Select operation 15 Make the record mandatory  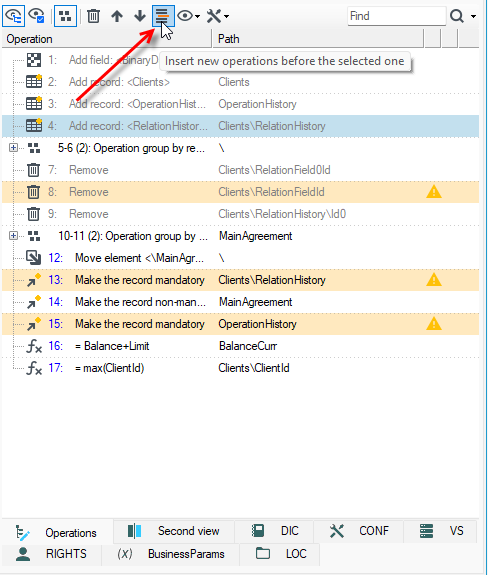click(241, 324)
